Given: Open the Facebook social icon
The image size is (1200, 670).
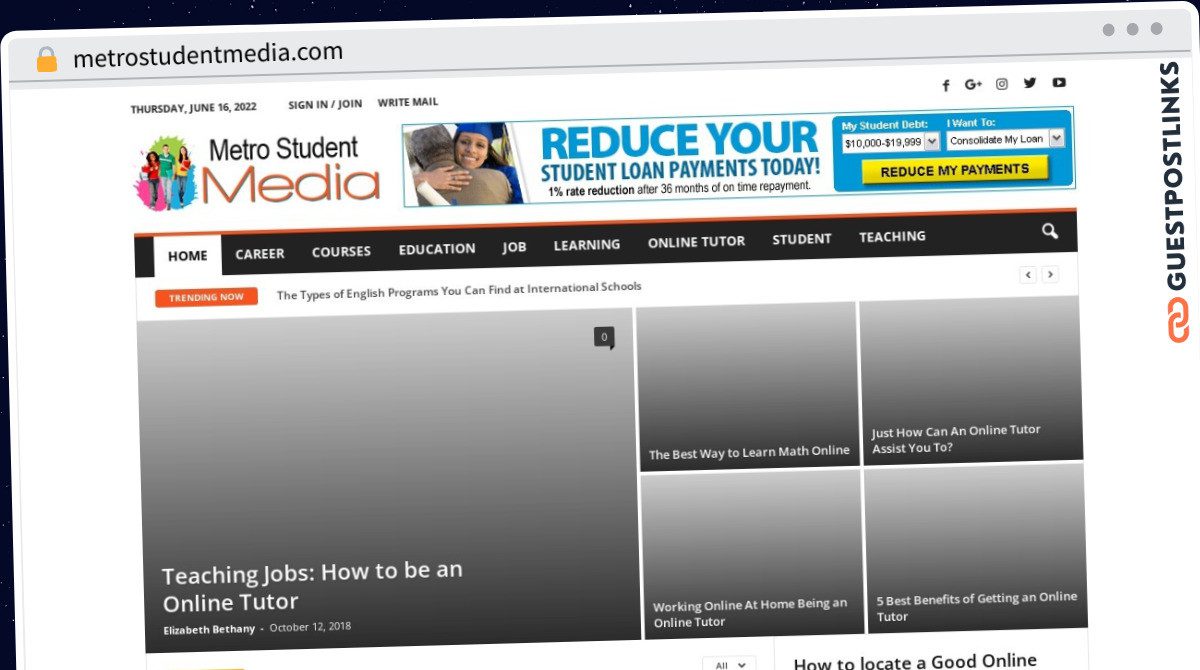Looking at the screenshot, I should tap(946, 86).
